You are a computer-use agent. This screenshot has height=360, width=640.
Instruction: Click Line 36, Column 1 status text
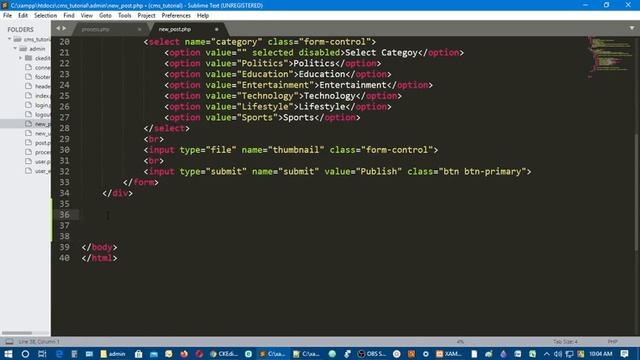coord(39,342)
